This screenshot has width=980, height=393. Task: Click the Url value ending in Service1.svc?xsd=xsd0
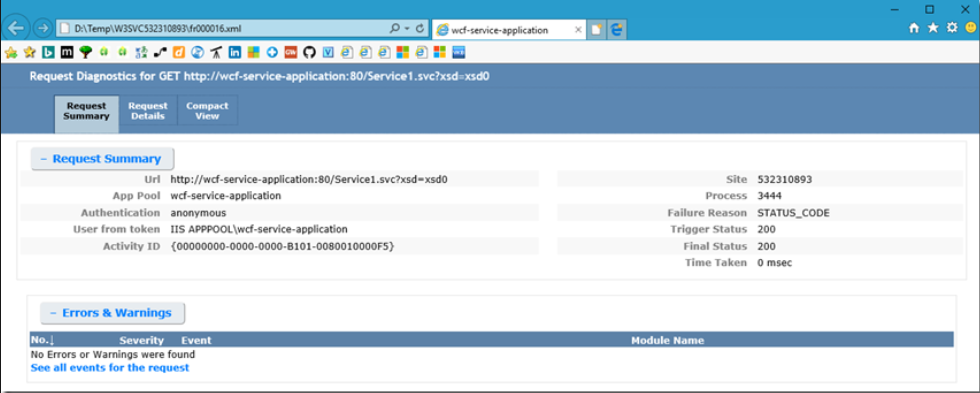coord(309,179)
